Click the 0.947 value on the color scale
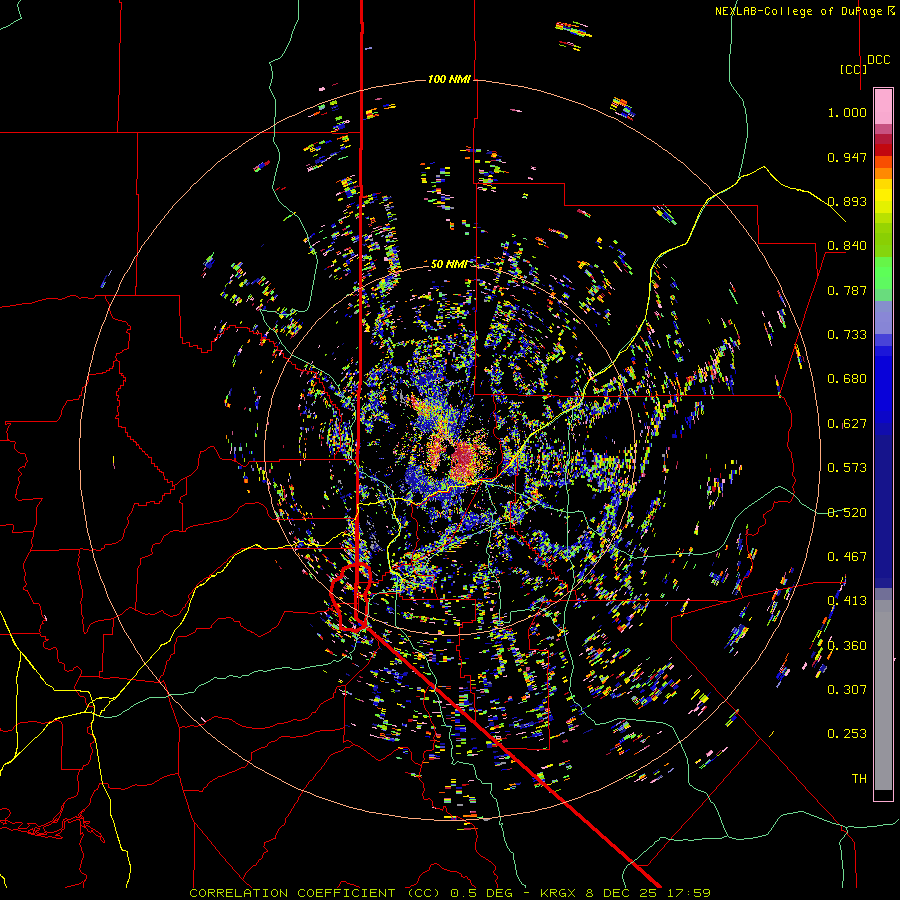This screenshot has height=900, width=900. coord(847,157)
